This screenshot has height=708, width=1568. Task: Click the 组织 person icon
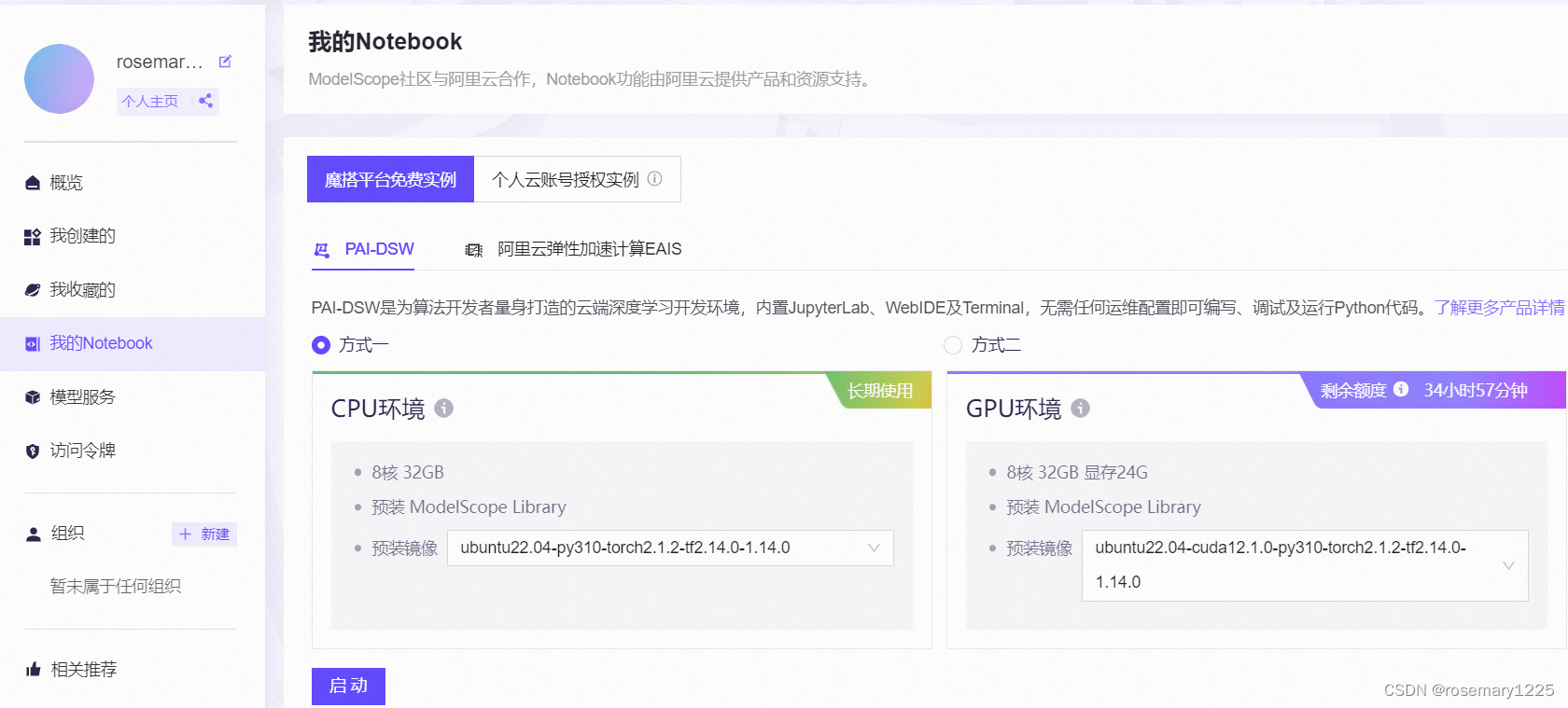coord(34,534)
